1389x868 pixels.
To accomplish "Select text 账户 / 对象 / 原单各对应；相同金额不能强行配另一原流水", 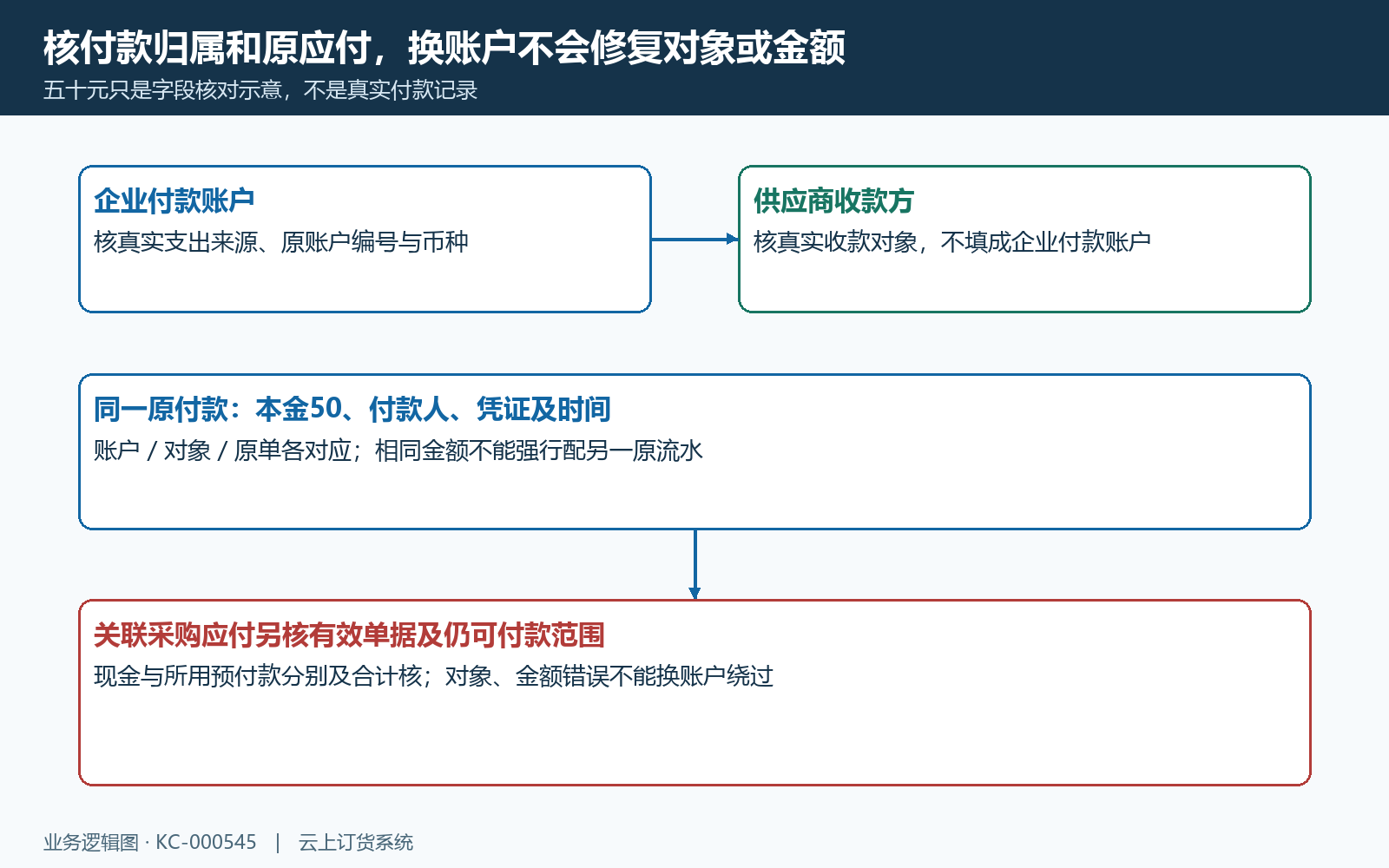I will [398, 450].
